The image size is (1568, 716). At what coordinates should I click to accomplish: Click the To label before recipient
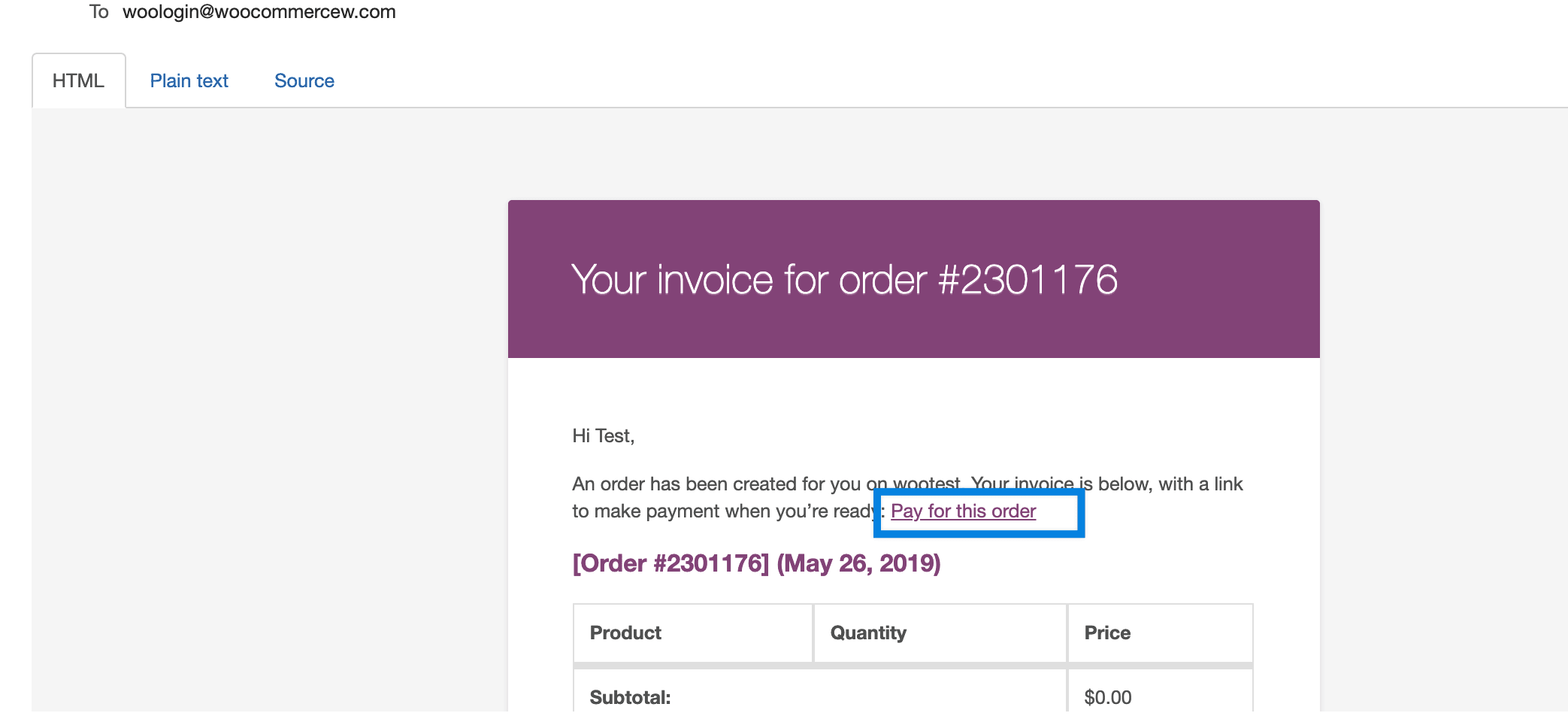[x=98, y=12]
